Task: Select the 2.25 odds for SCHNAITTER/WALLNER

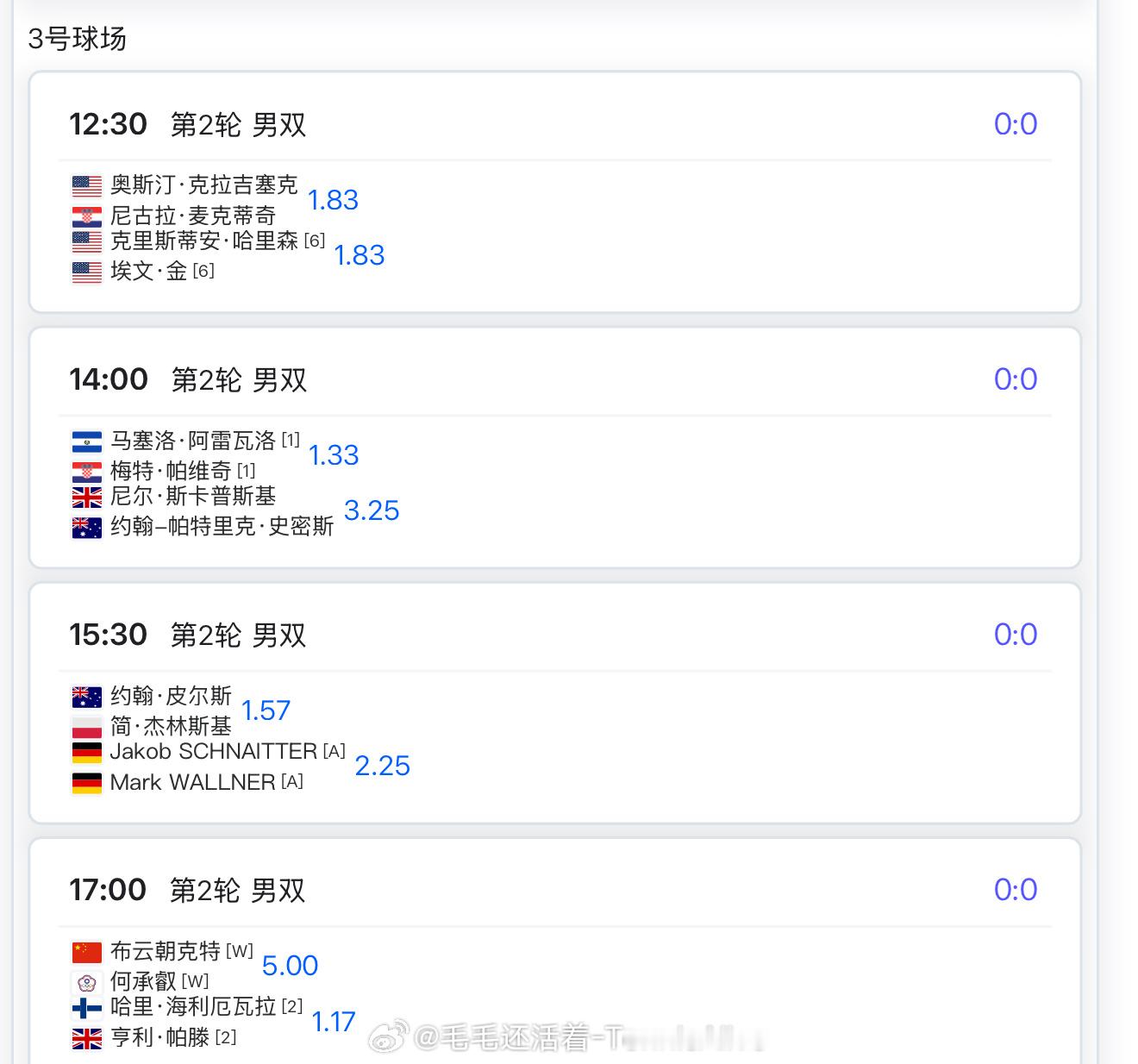Action: click(382, 766)
